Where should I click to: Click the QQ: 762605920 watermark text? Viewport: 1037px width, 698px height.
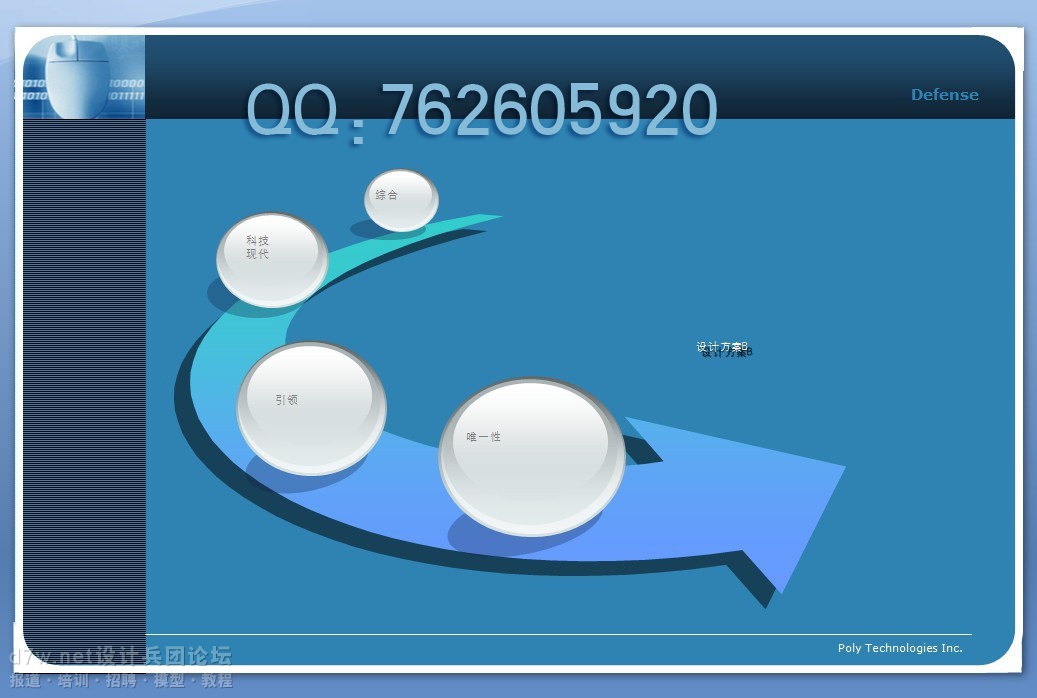[x=481, y=110]
